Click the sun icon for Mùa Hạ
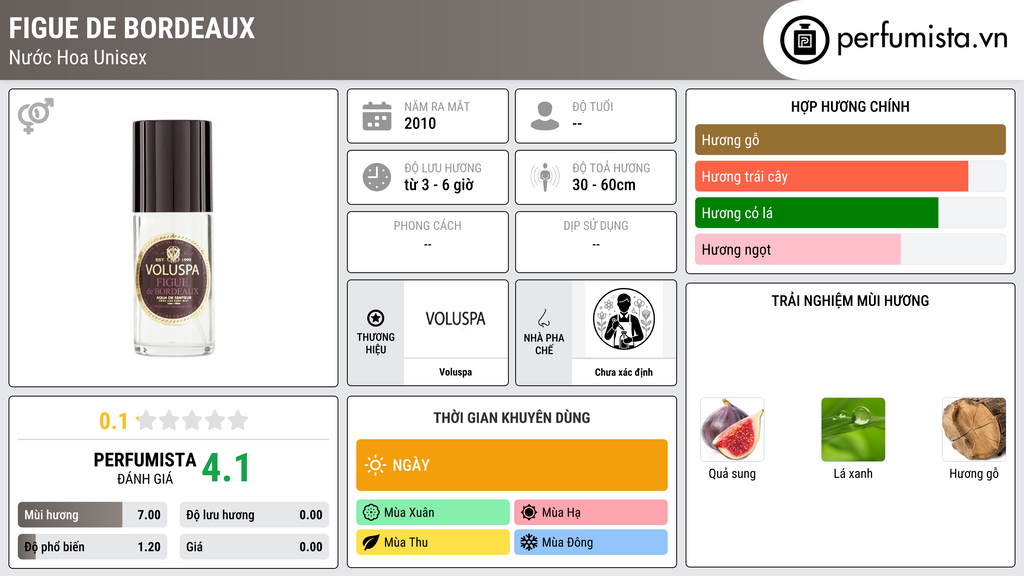Image resolution: width=1024 pixels, height=576 pixels. [x=529, y=513]
